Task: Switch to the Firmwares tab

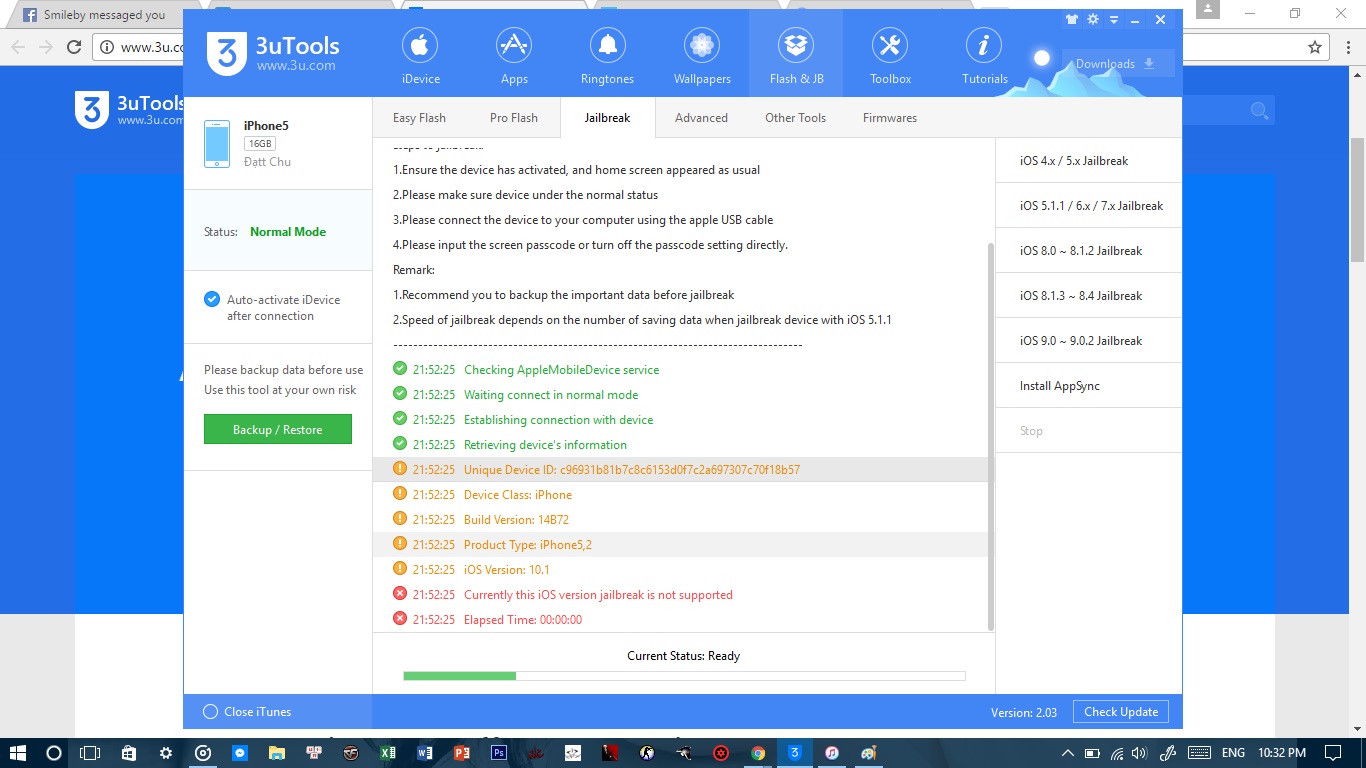Action: pyautogui.click(x=890, y=118)
